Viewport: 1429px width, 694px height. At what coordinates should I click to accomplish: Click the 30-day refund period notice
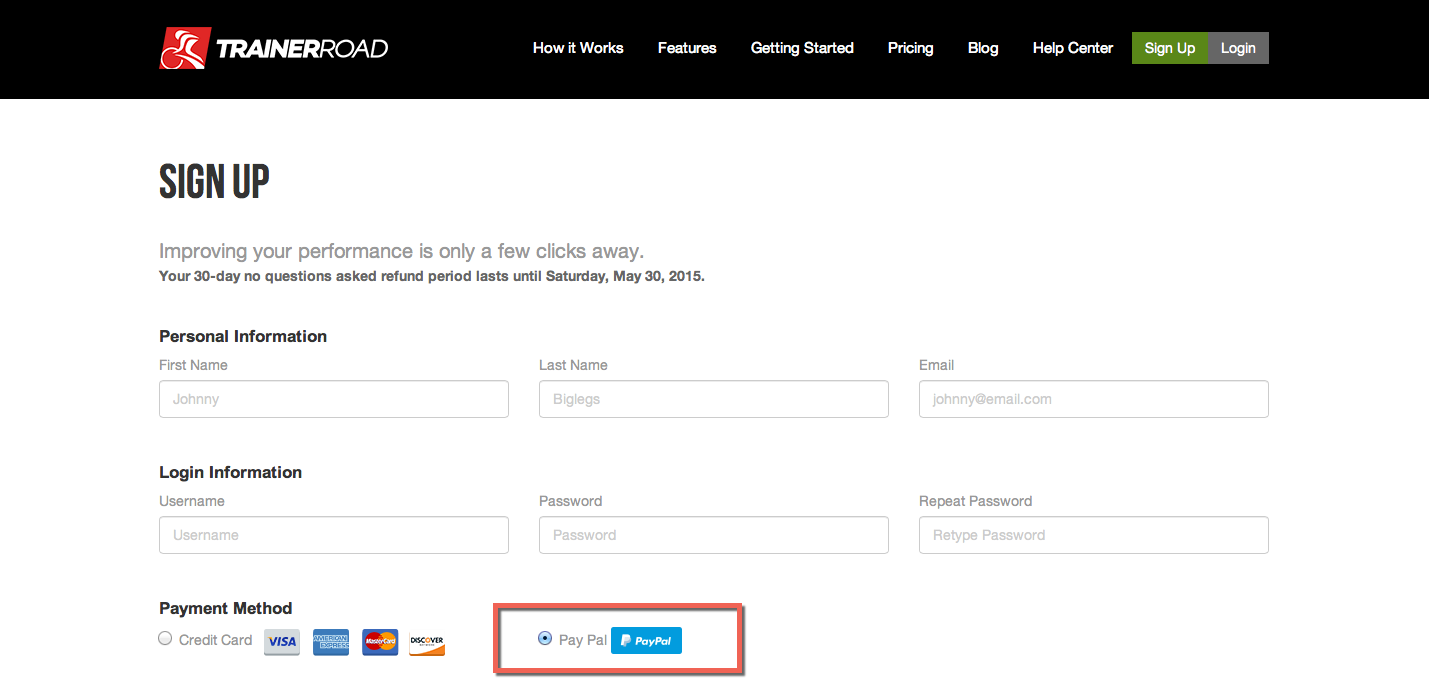432,276
